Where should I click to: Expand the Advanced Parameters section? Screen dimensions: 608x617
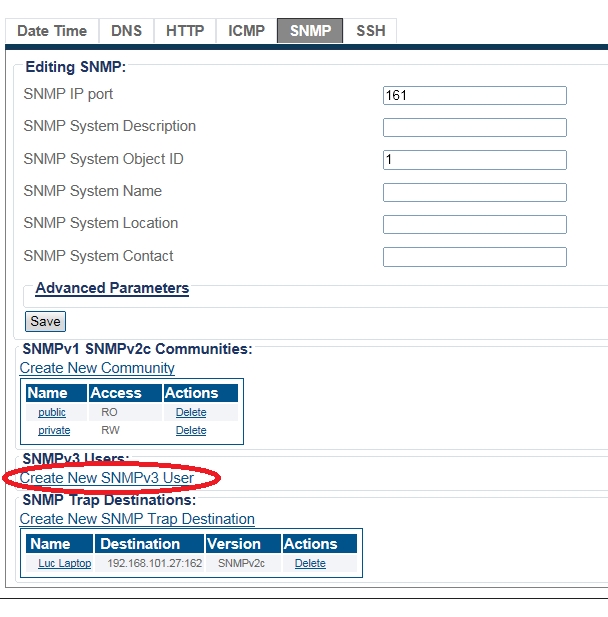[x=112, y=288]
